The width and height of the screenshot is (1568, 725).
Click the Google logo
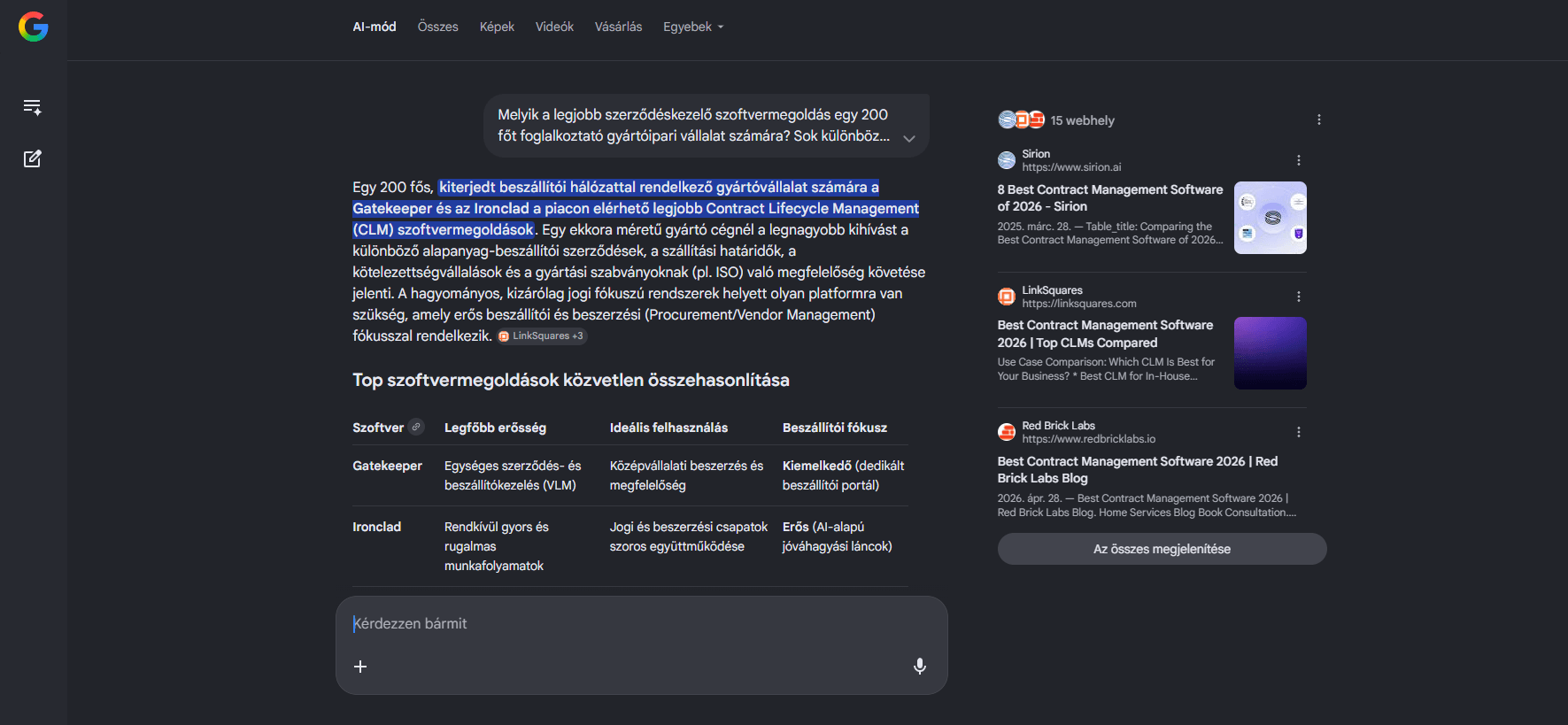(33, 27)
